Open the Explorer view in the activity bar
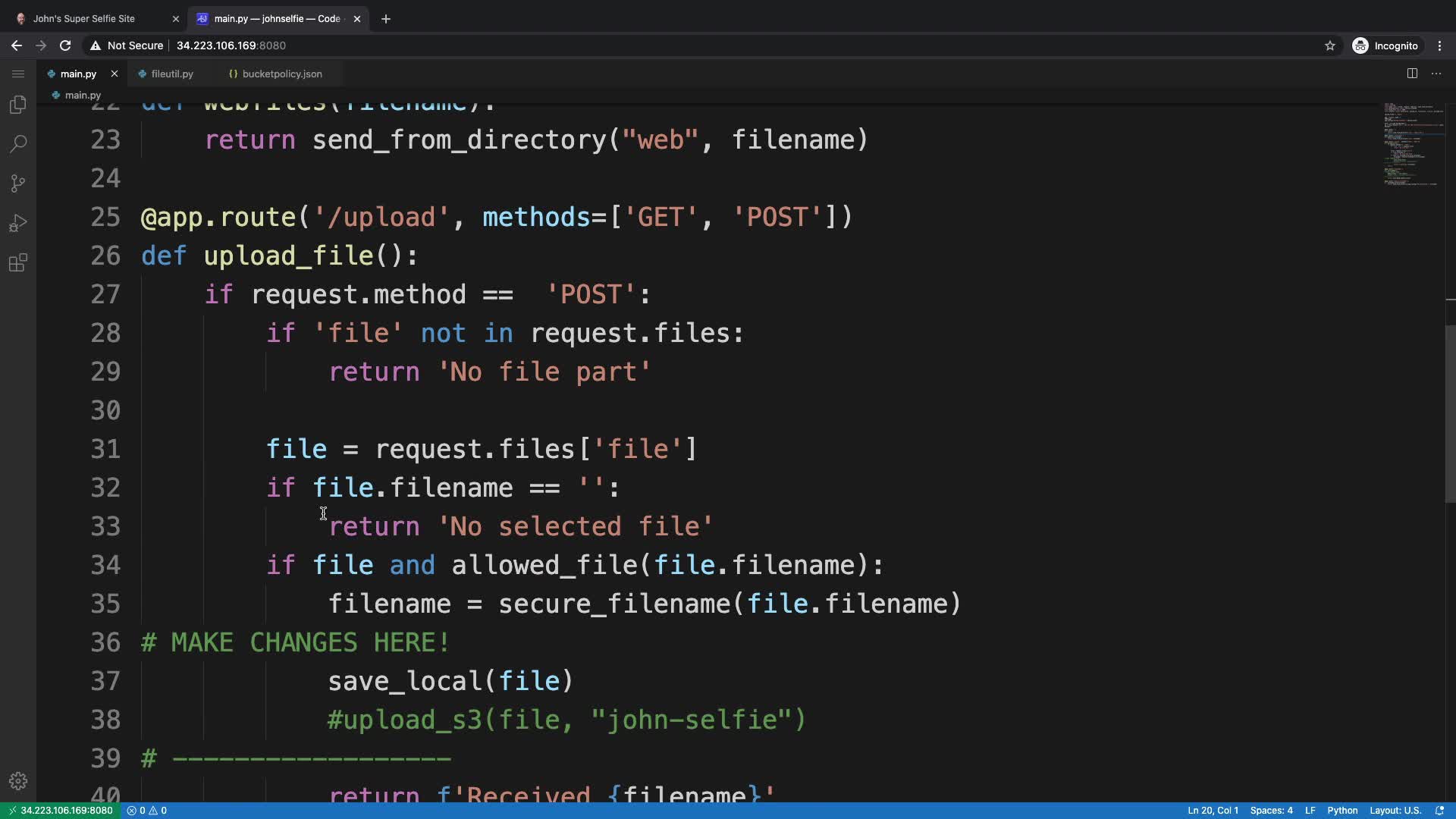 [x=18, y=105]
